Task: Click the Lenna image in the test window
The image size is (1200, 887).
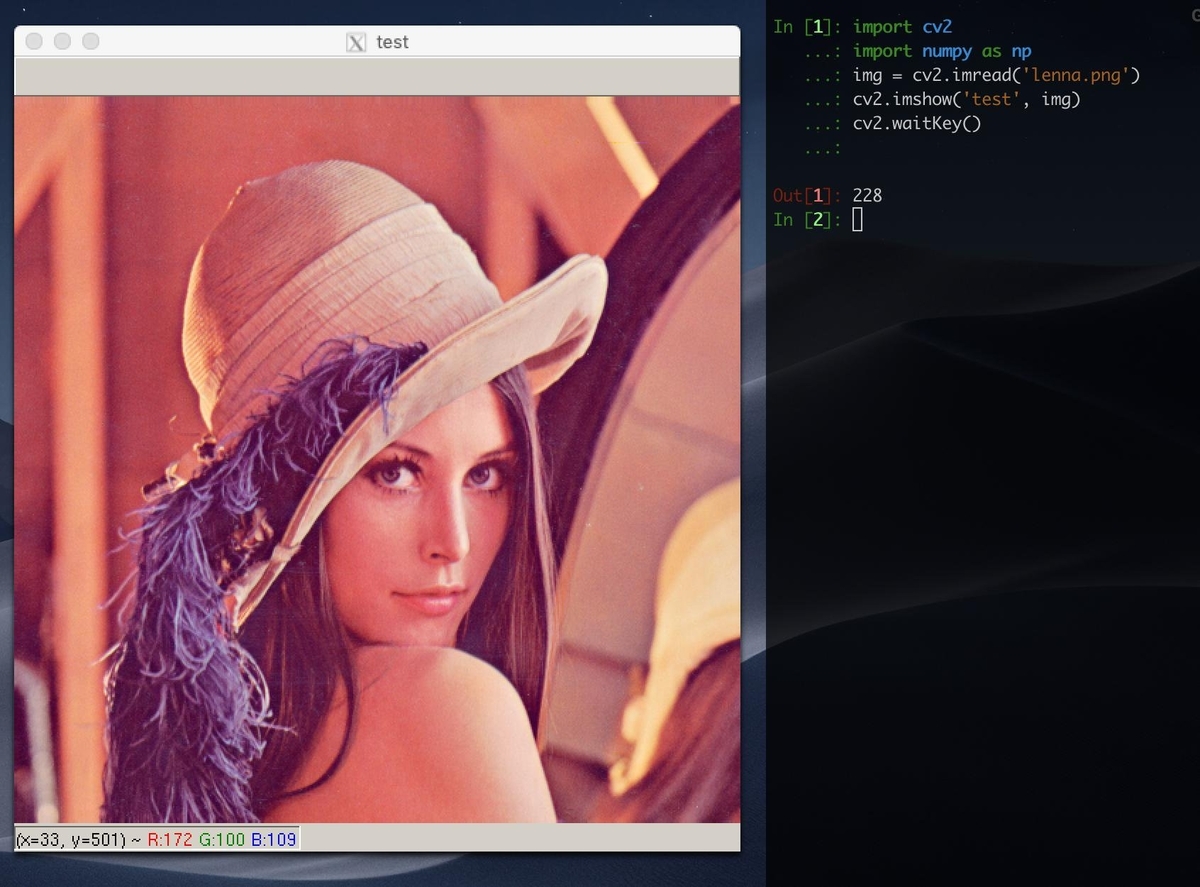Action: click(377, 459)
